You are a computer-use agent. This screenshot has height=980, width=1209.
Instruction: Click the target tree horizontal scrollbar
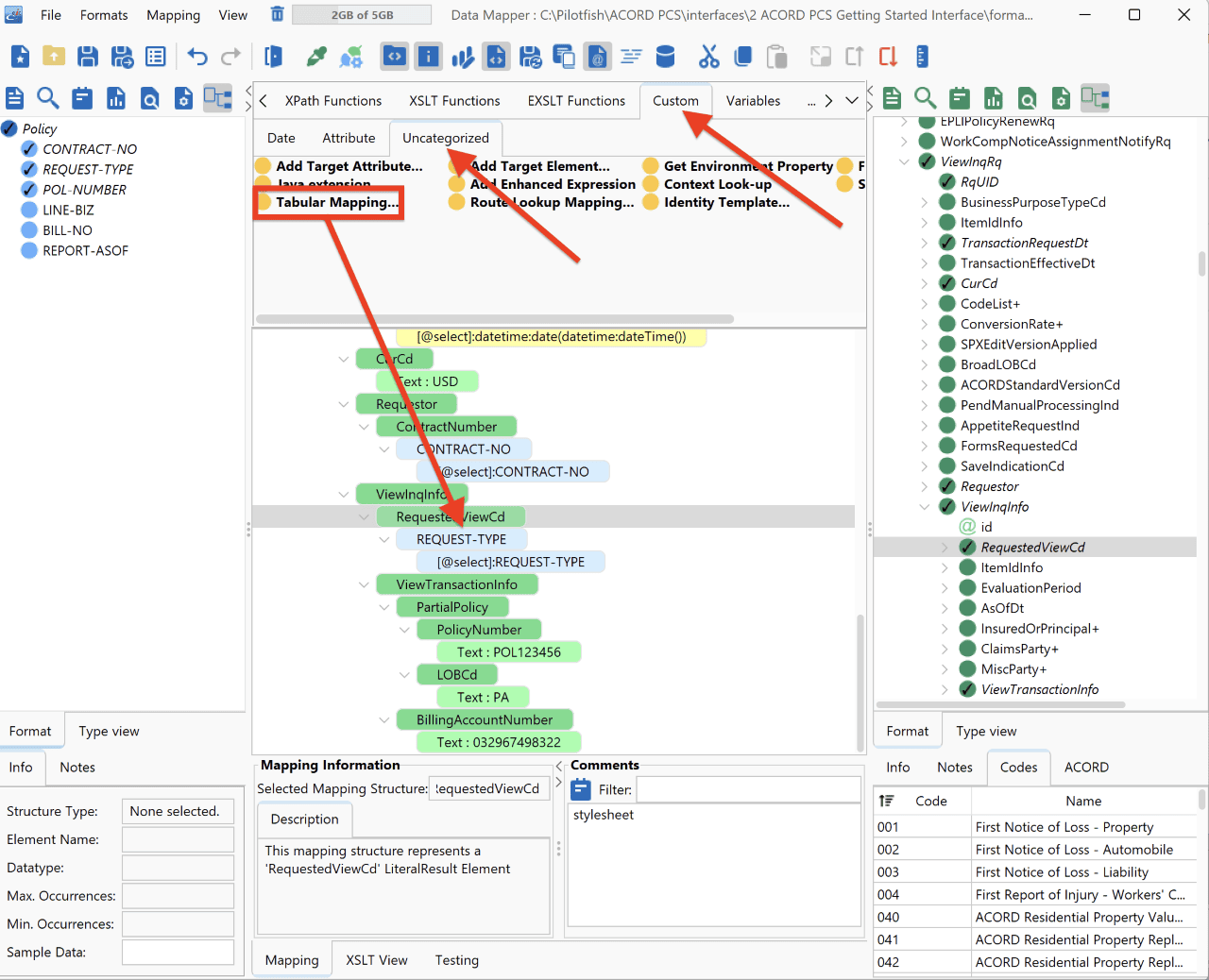pyautogui.click(x=1001, y=704)
